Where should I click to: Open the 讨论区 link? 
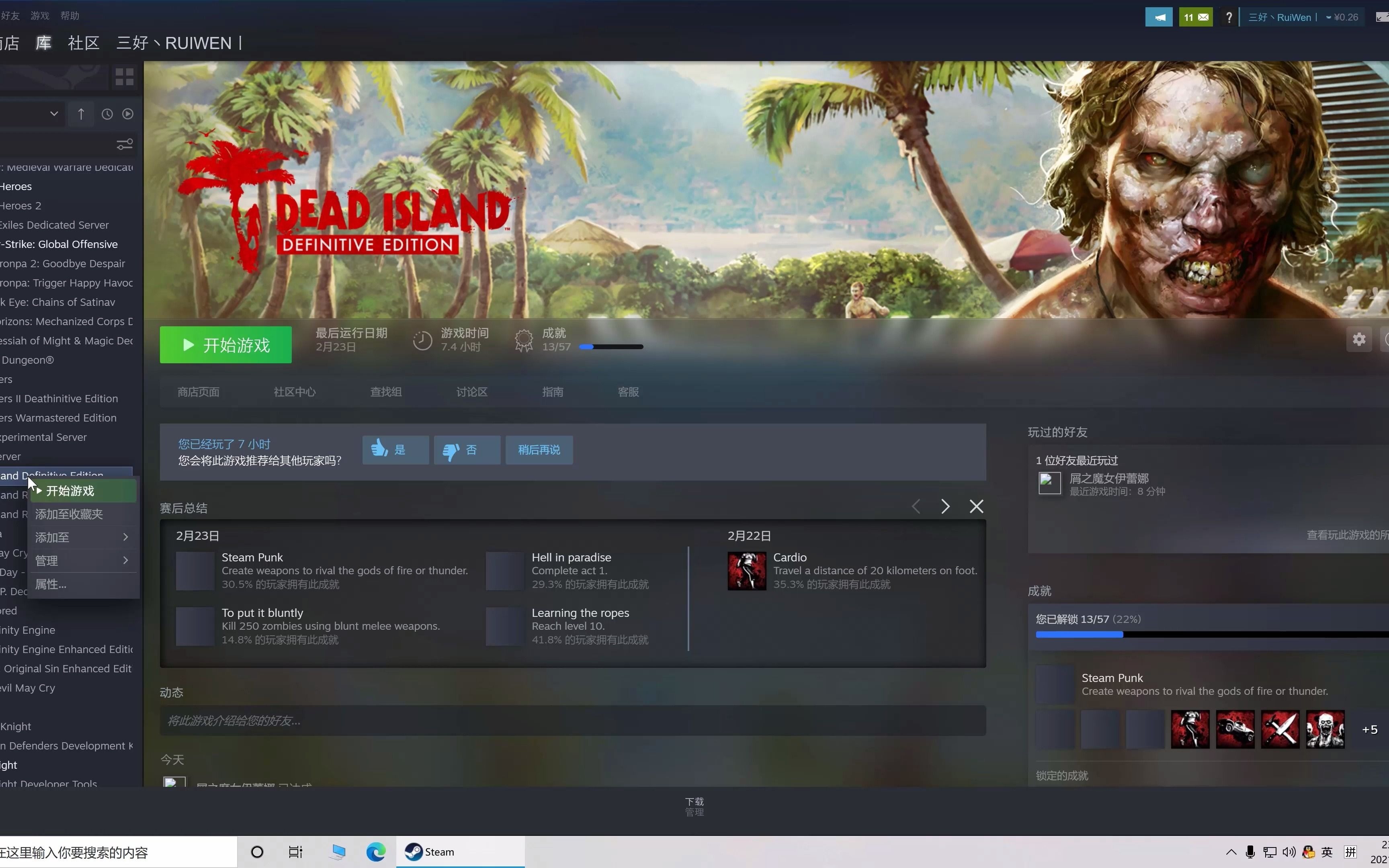472,392
